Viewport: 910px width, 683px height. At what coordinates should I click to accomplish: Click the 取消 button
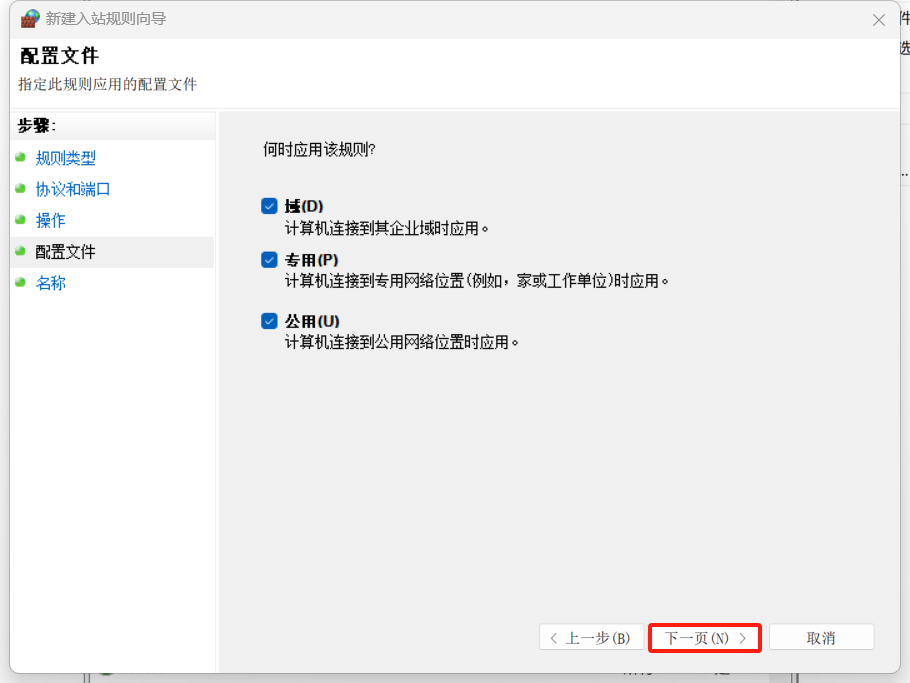click(x=821, y=638)
